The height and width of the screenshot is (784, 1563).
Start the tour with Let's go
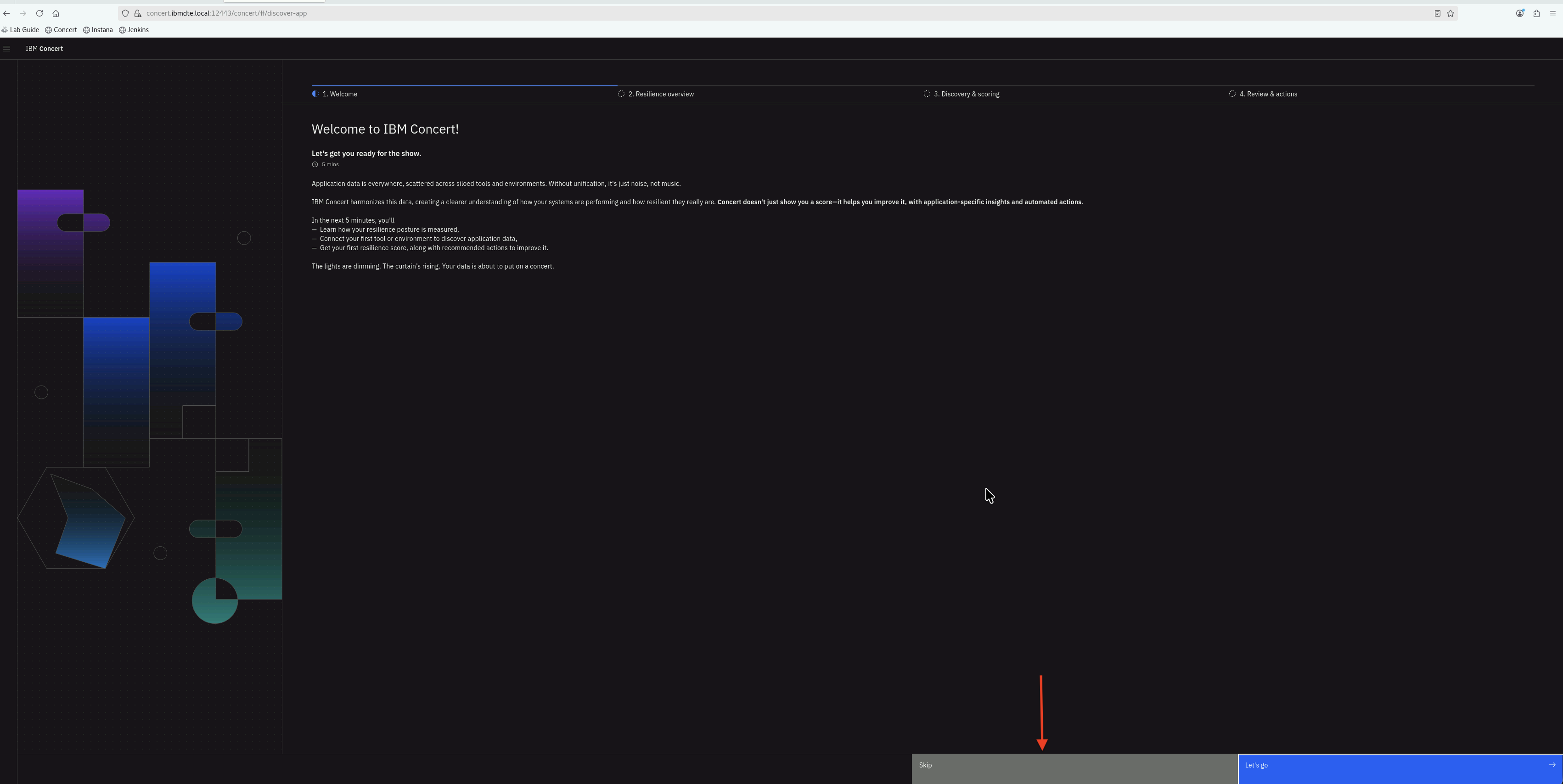[1400, 769]
